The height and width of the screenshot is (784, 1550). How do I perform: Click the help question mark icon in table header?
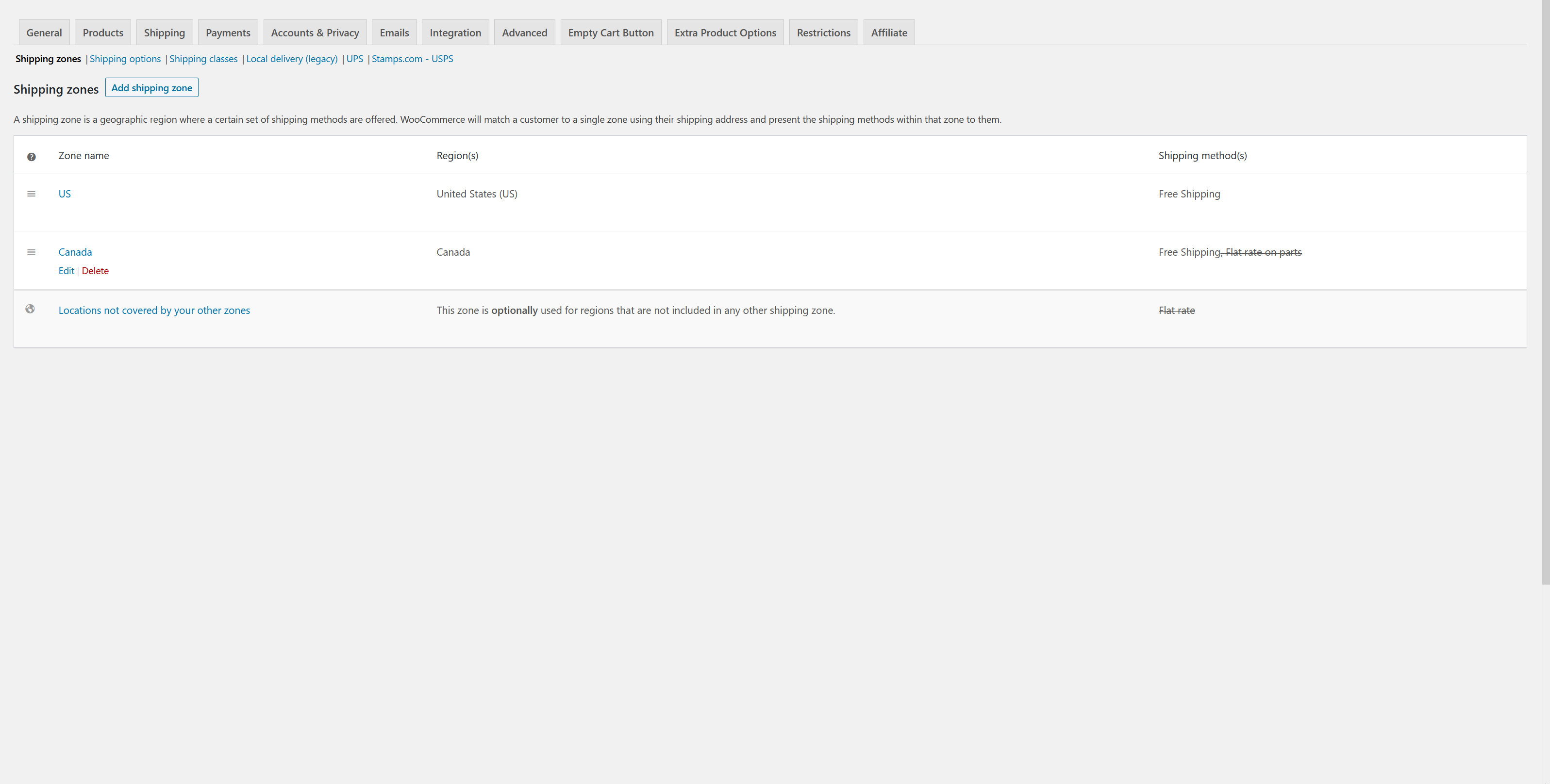pyautogui.click(x=31, y=157)
